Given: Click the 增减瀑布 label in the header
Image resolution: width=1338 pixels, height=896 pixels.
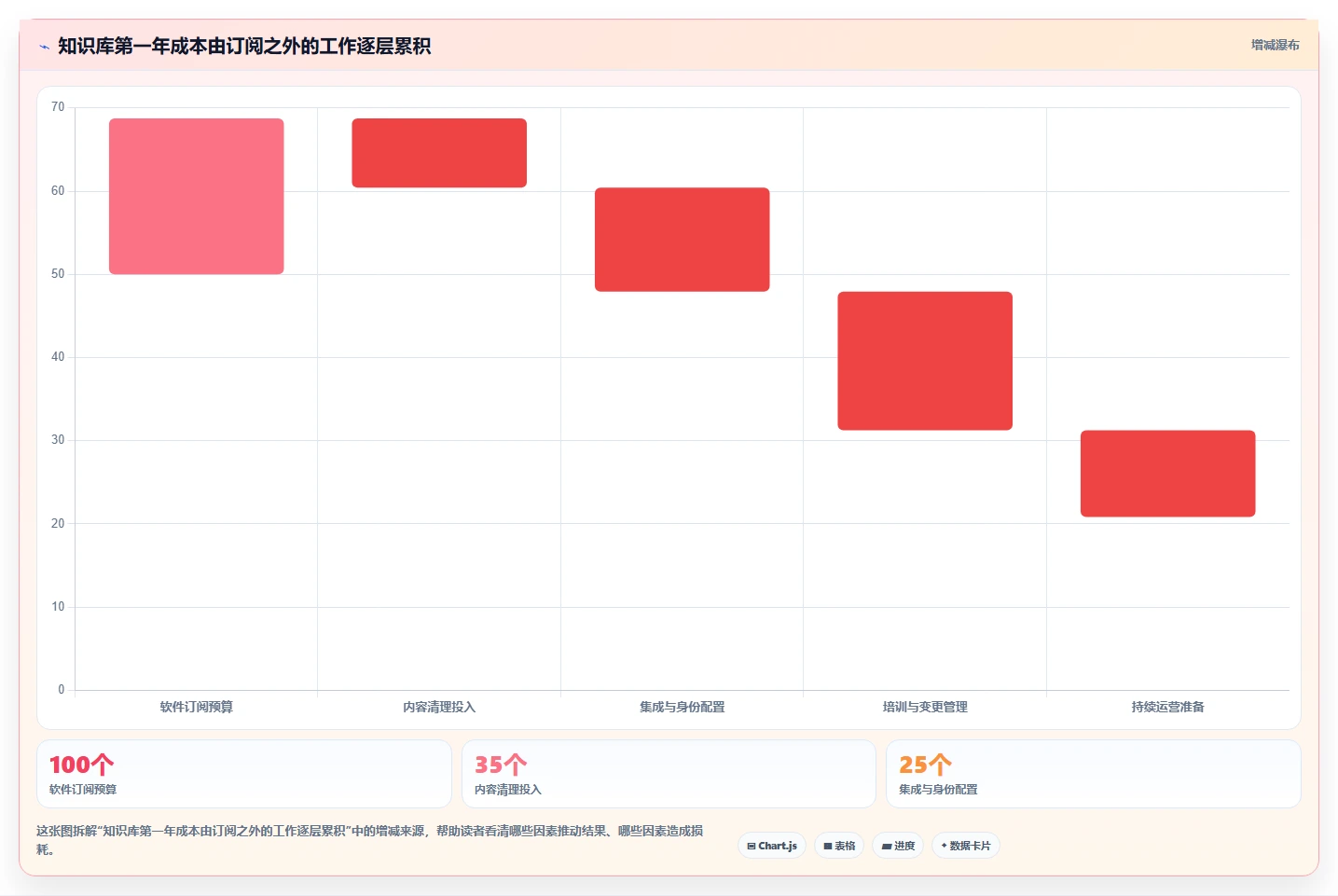Looking at the screenshot, I should click(1275, 45).
